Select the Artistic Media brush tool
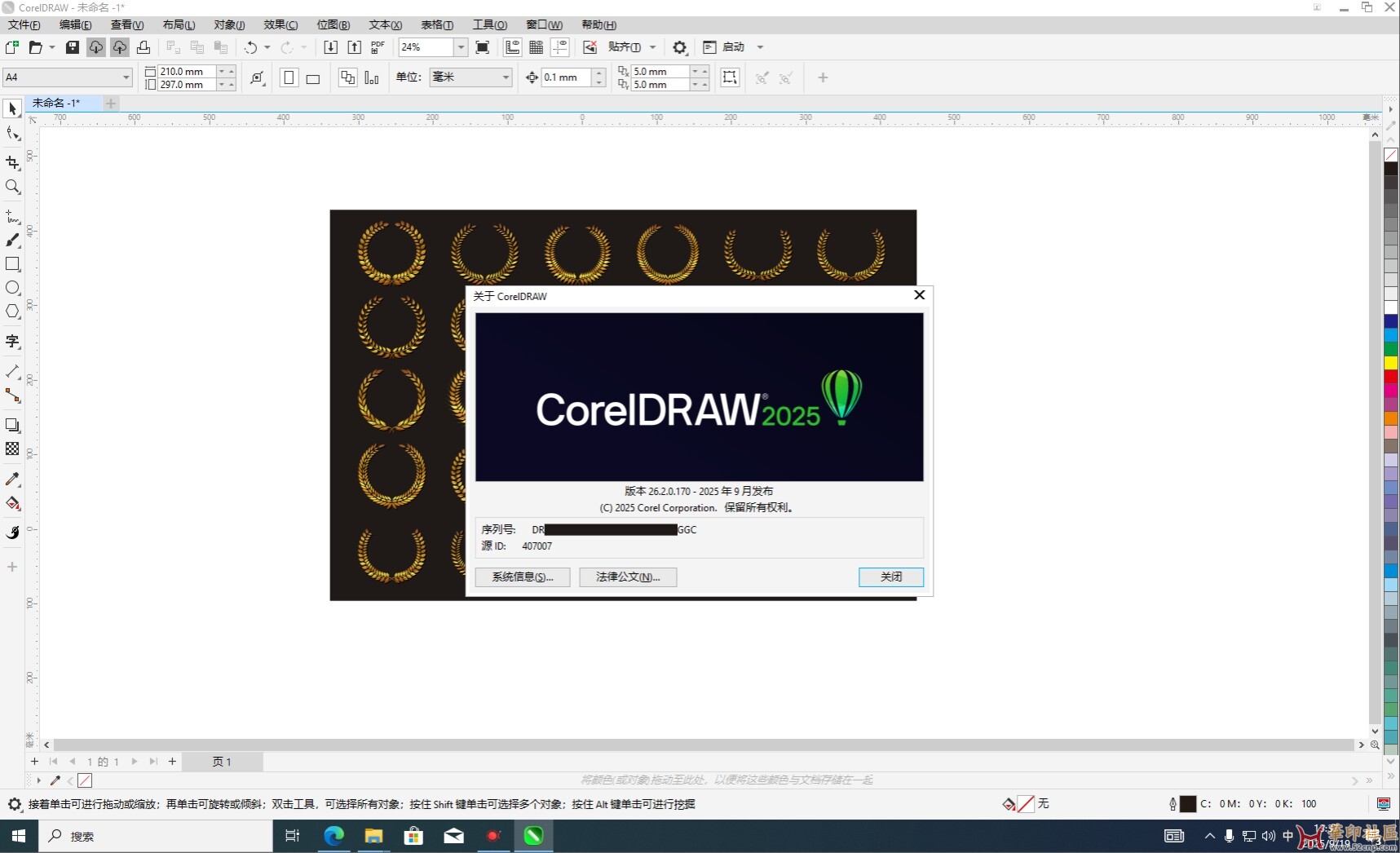The width and height of the screenshot is (1400, 853). click(x=12, y=240)
